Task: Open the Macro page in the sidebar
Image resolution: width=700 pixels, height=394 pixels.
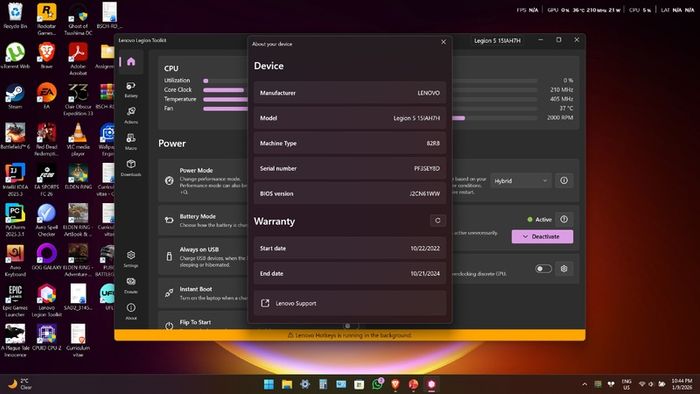Action: [131, 142]
